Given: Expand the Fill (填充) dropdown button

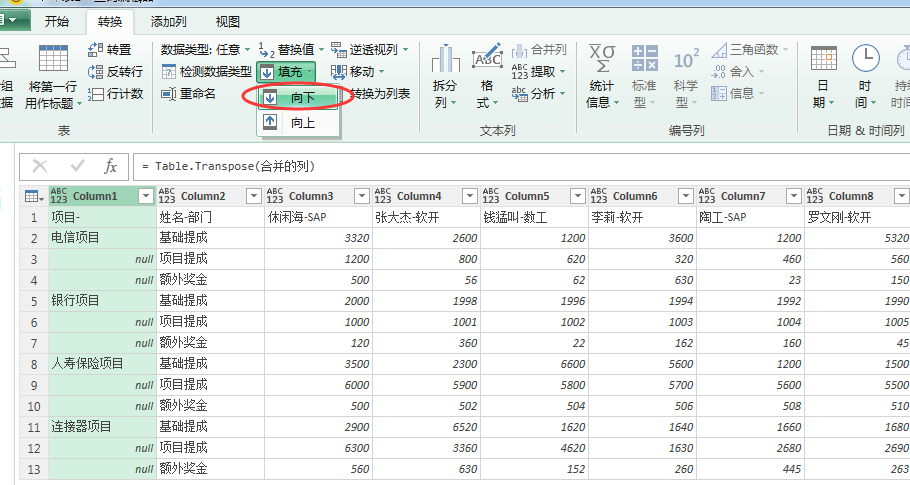Looking at the screenshot, I should pos(286,72).
